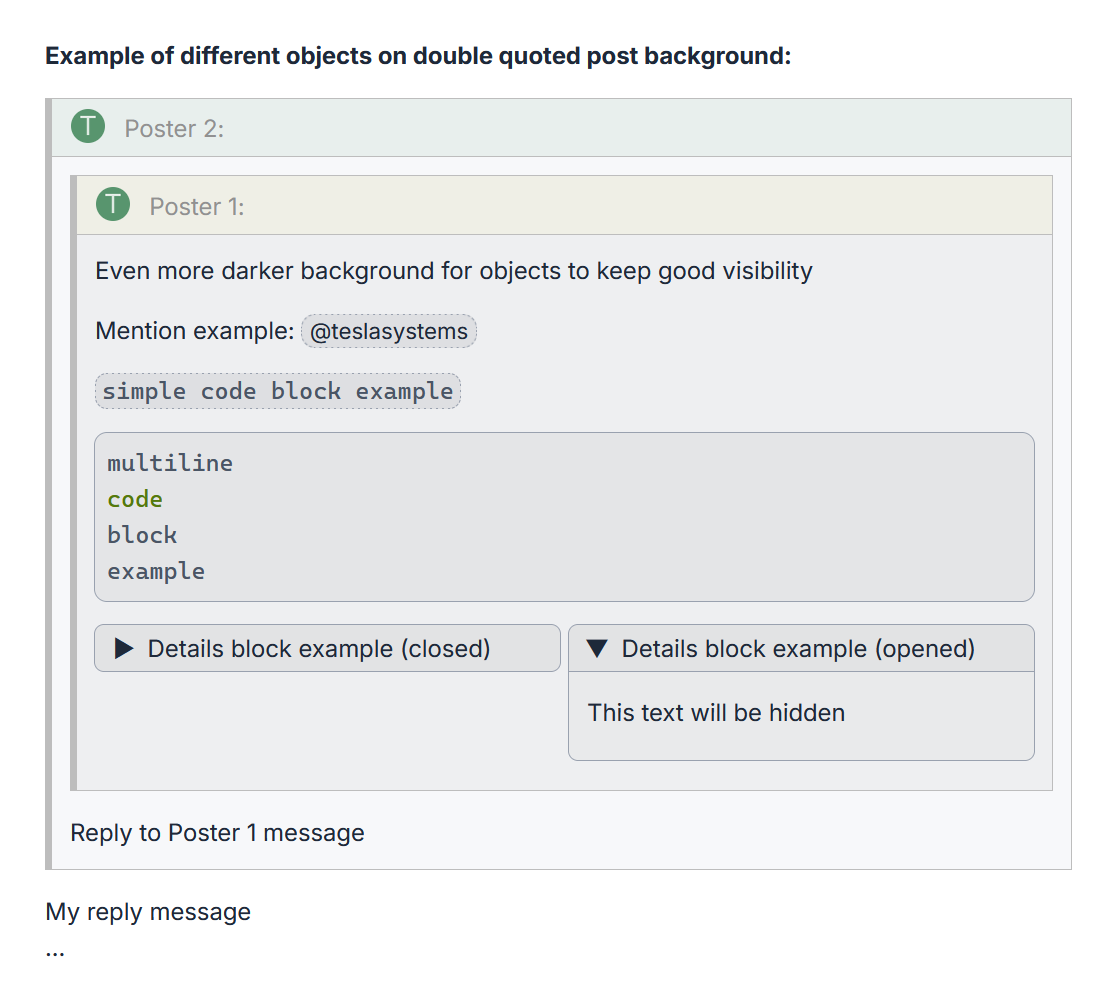The height and width of the screenshot is (1003, 1116).
Task: Click the 'example' line in multiline code block
Action: point(156,571)
